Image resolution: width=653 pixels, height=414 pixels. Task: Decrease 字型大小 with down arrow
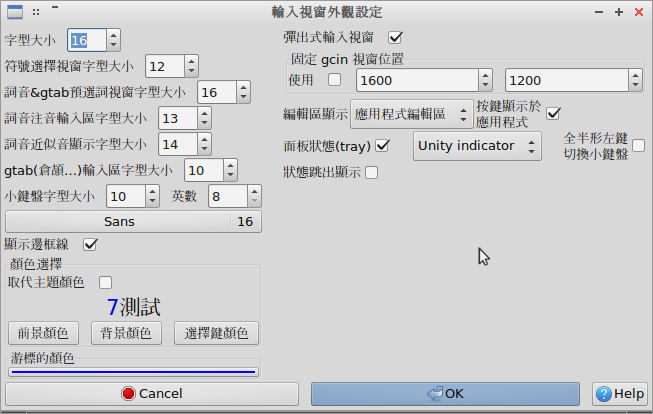113,45
